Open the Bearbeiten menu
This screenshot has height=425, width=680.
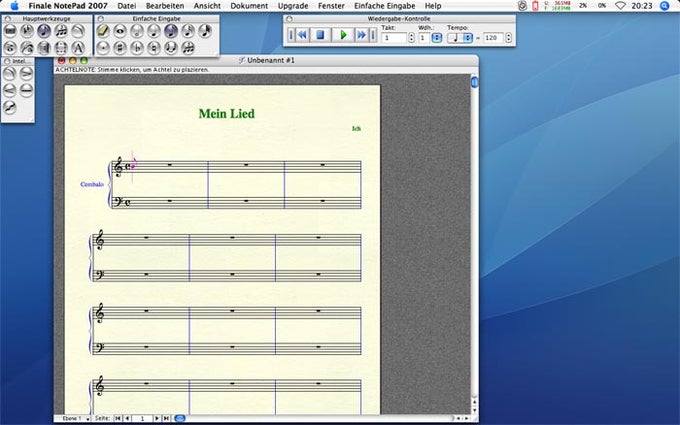(165, 6)
